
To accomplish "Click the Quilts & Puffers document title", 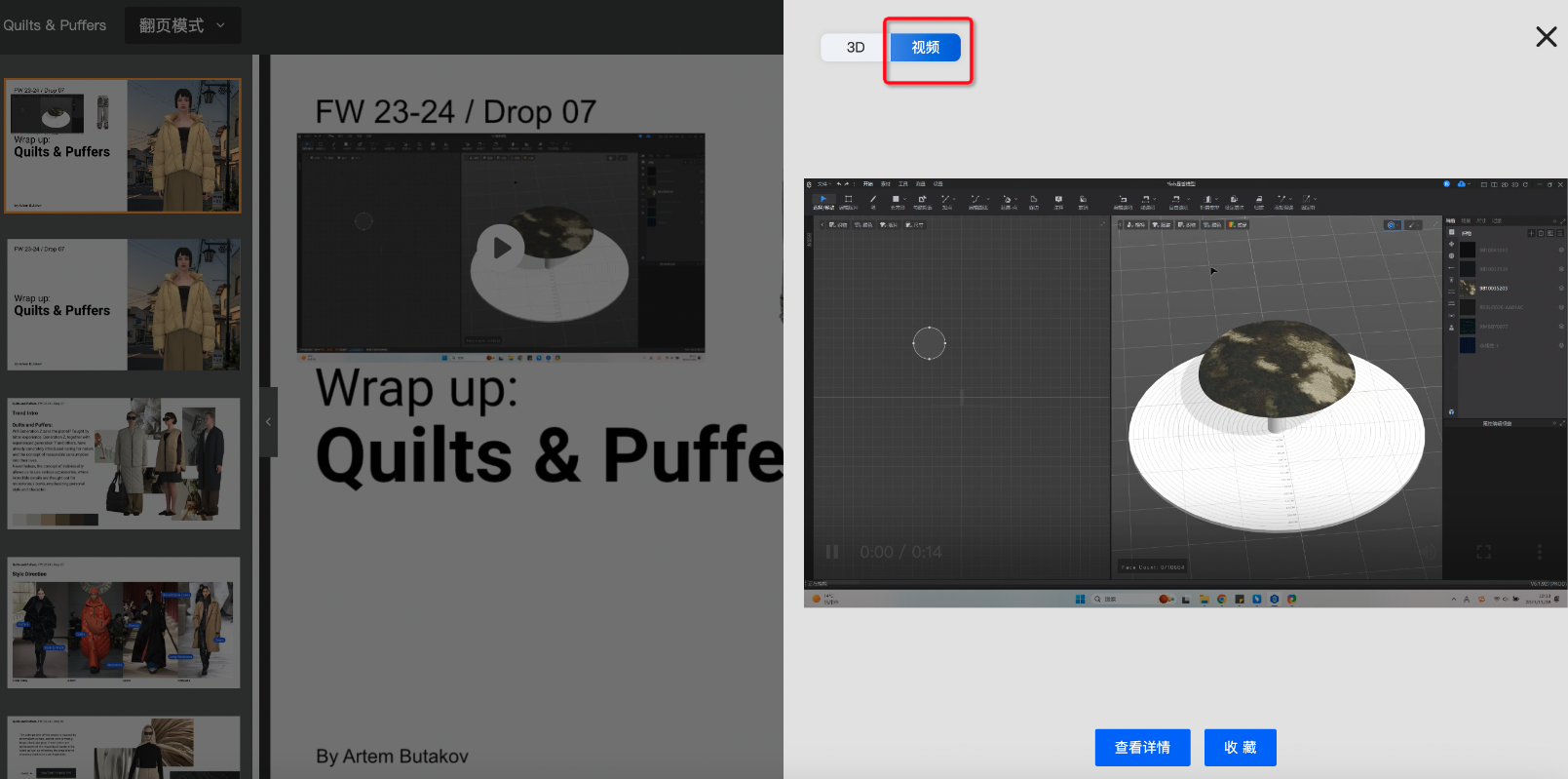I will (55, 25).
